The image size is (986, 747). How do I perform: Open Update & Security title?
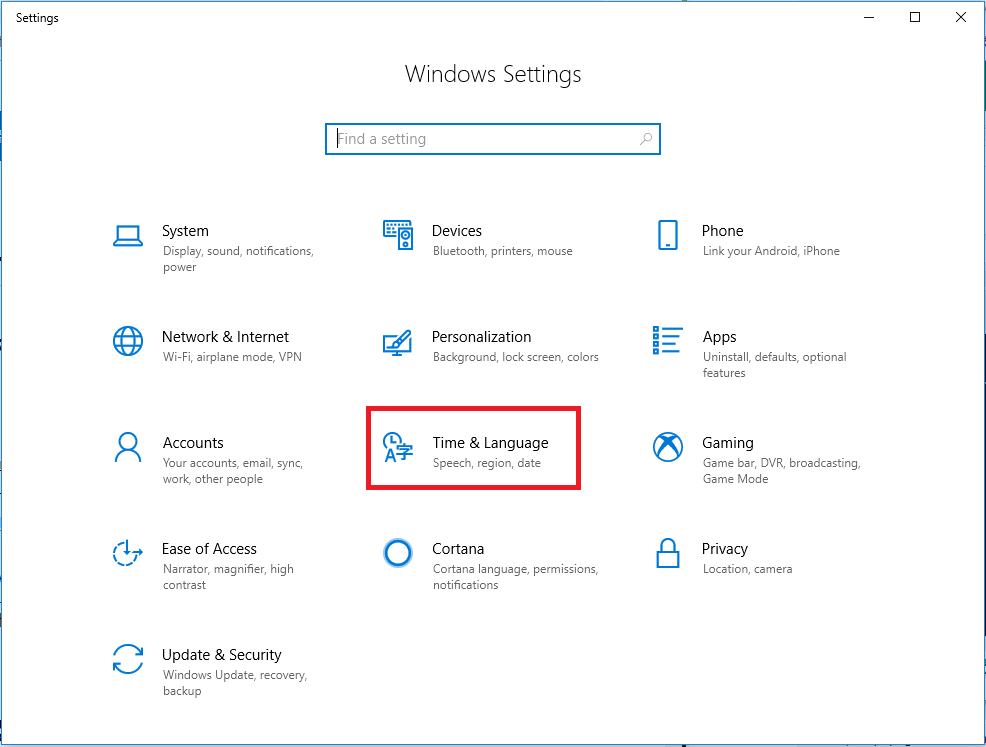point(222,655)
